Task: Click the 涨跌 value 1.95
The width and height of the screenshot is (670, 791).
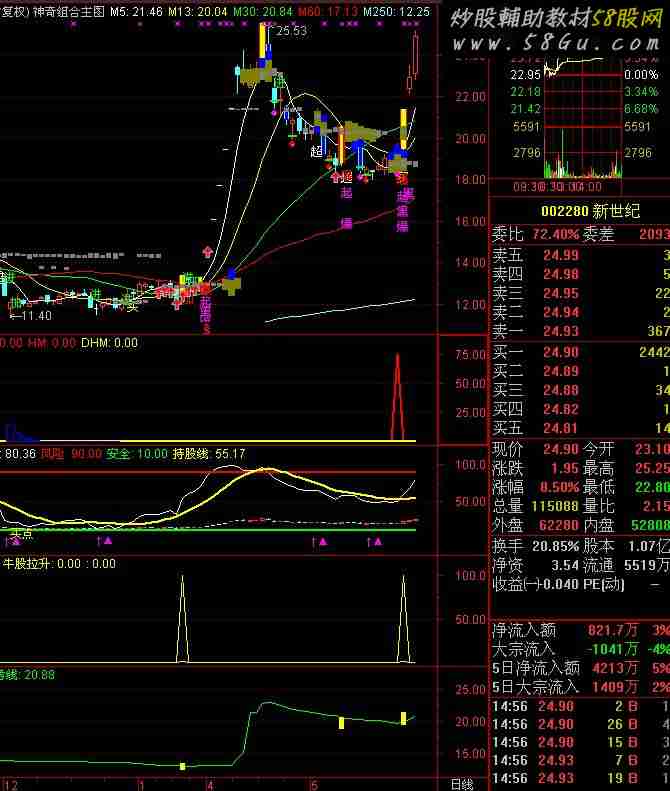Action: click(x=565, y=469)
